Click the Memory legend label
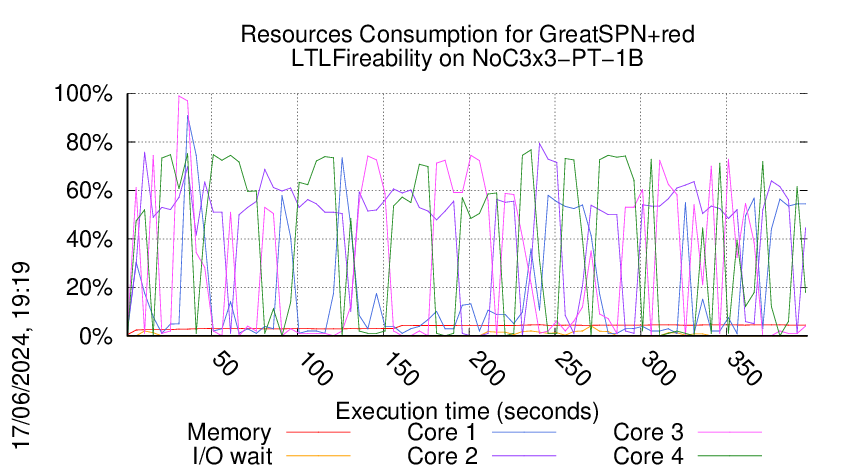Screen dimensions: 850x475 pos(229,433)
